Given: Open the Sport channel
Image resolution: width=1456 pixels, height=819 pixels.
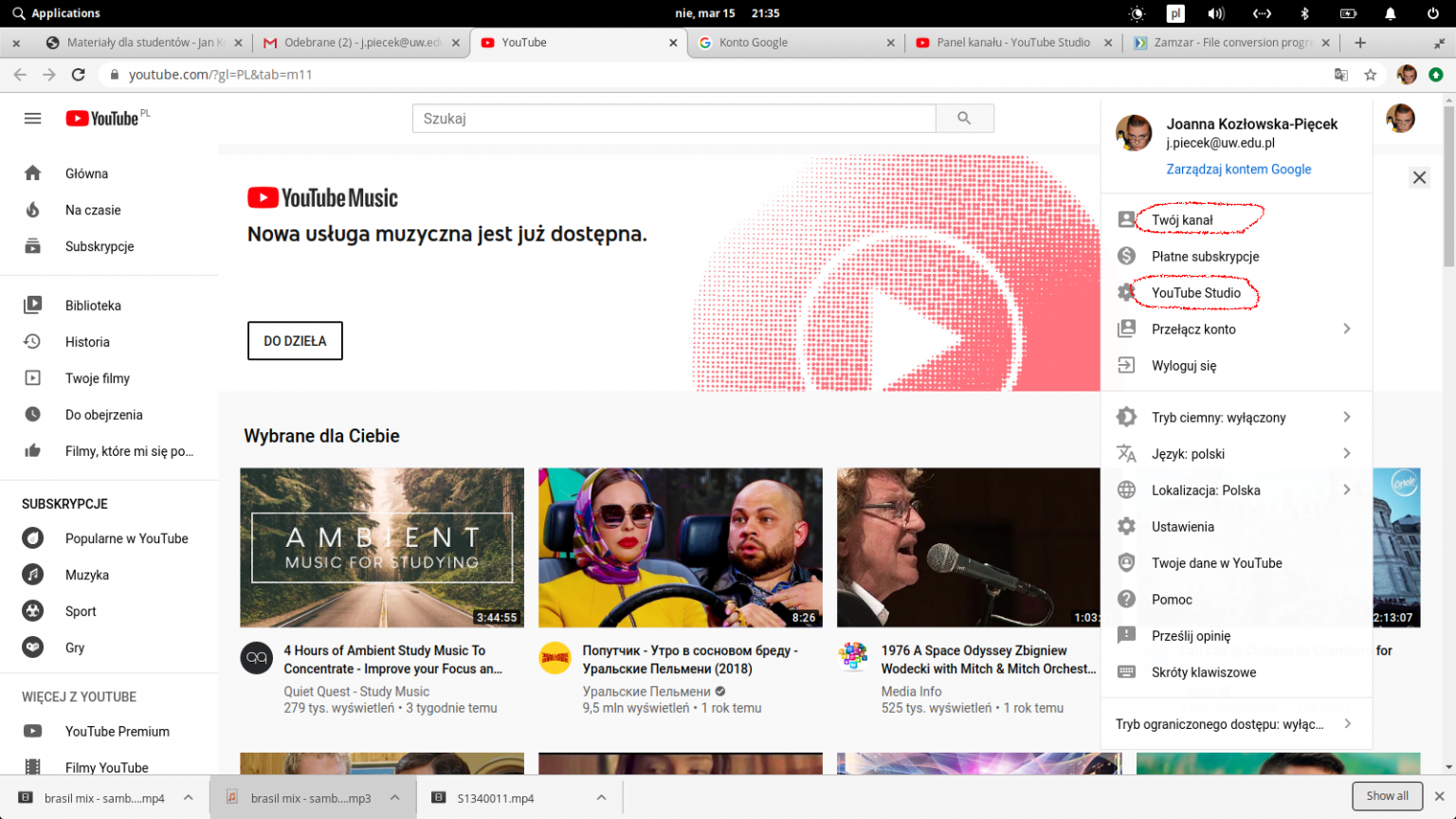Looking at the screenshot, I should [110, 611].
